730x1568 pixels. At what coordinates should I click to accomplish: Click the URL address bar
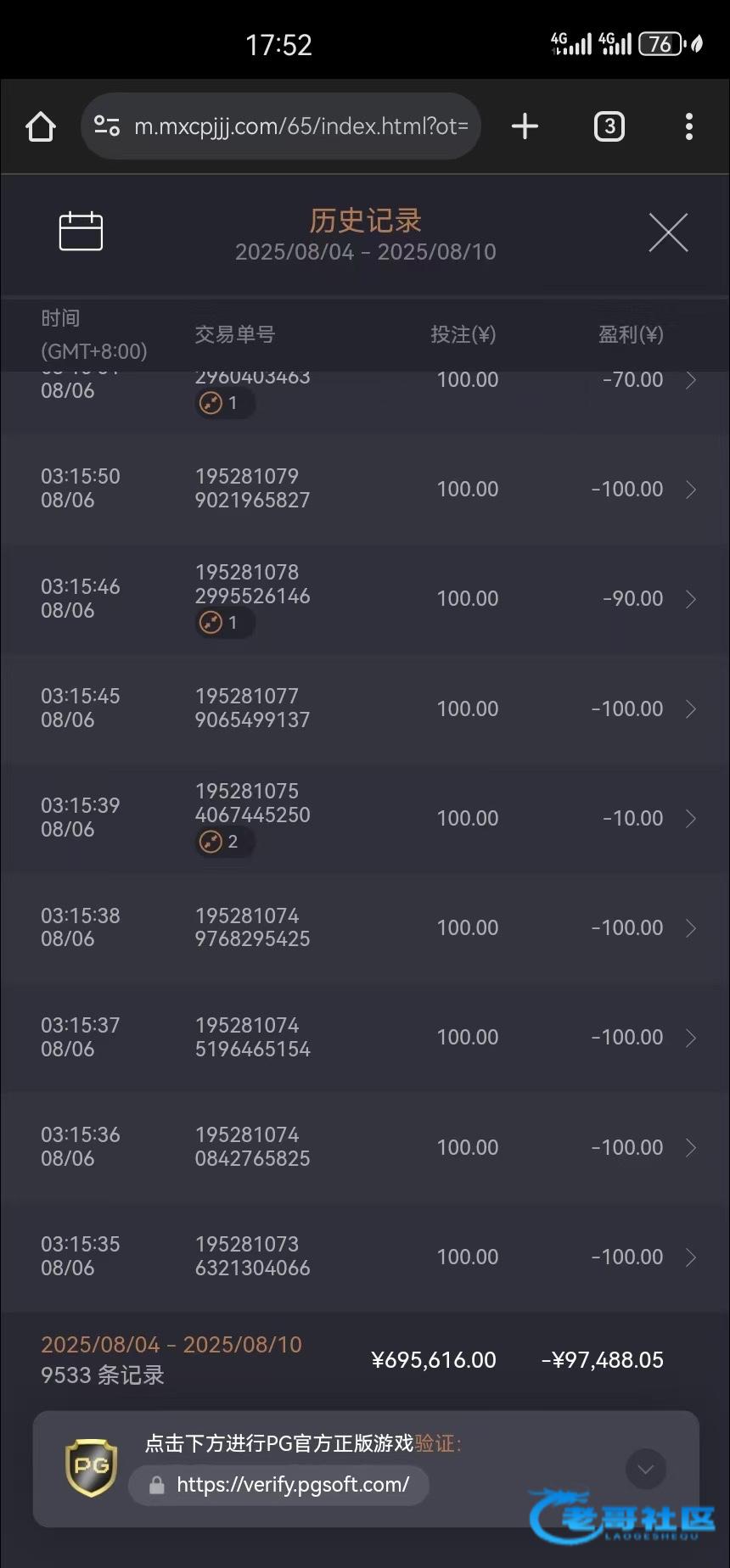tap(300, 126)
